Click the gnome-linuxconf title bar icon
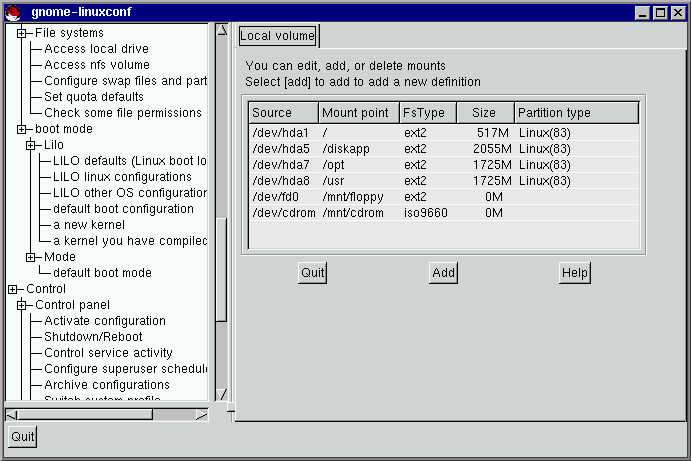Image resolution: width=691 pixels, height=461 pixels. pos(10,12)
